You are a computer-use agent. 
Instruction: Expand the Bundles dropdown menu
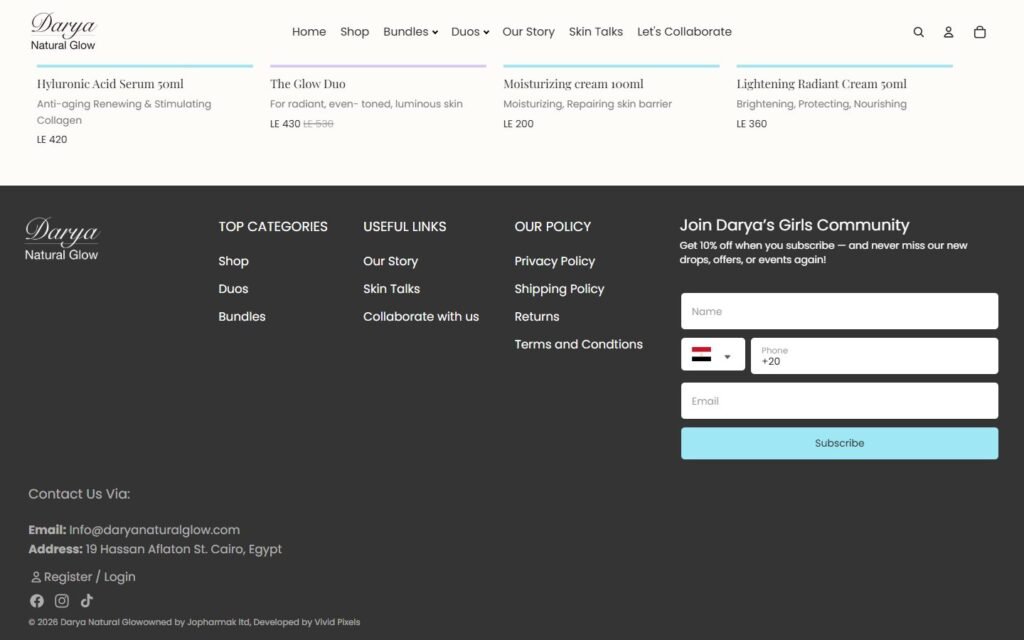[410, 31]
